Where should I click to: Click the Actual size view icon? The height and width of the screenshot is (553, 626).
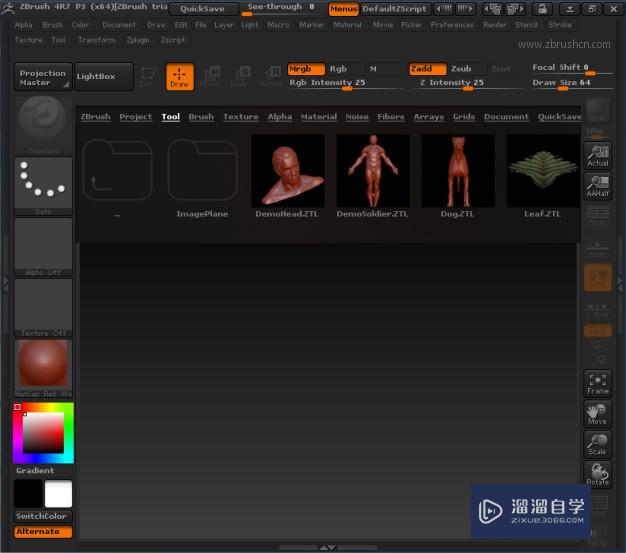click(x=597, y=156)
